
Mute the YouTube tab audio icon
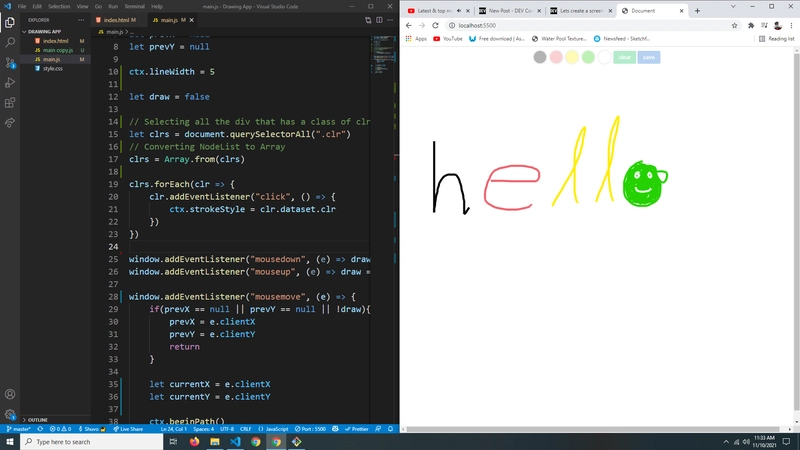[x=459, y=11]
